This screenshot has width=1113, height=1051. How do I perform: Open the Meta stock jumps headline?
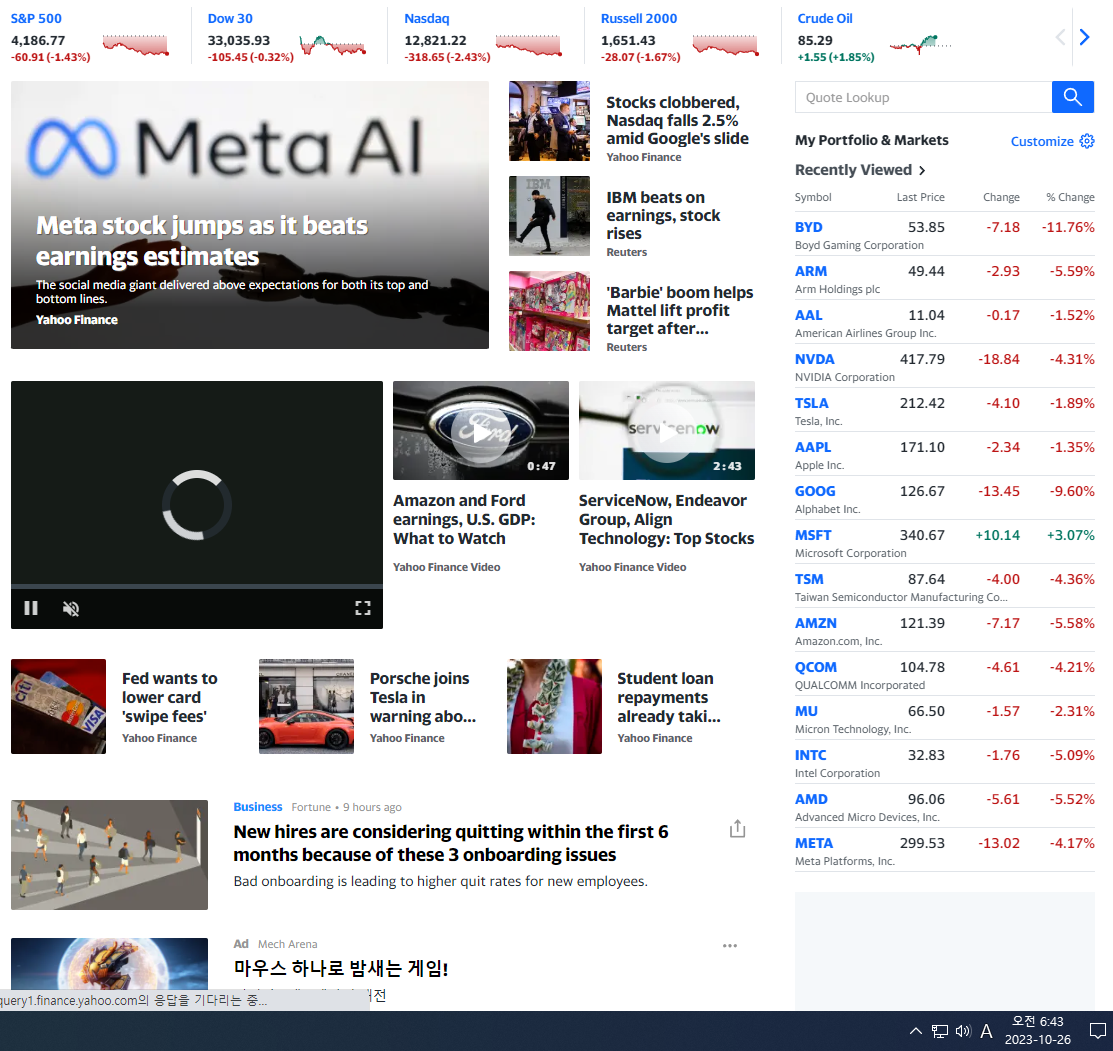202,241
